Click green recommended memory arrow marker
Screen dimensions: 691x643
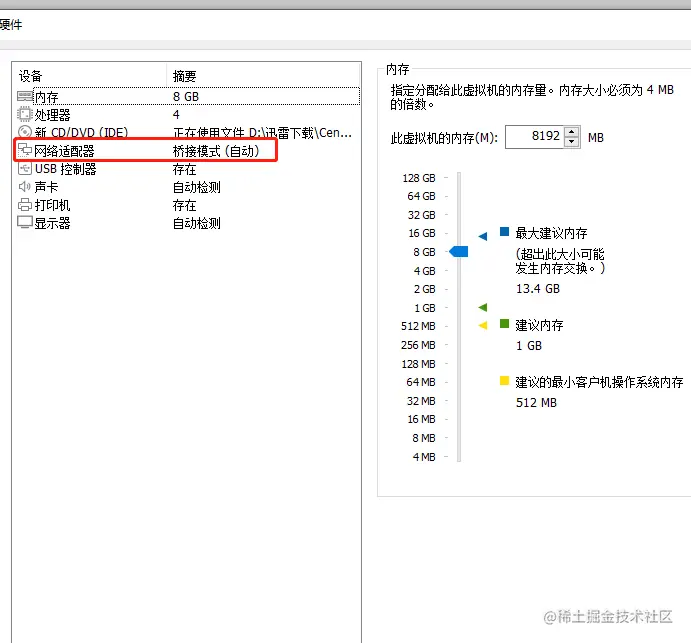point(483,307)
